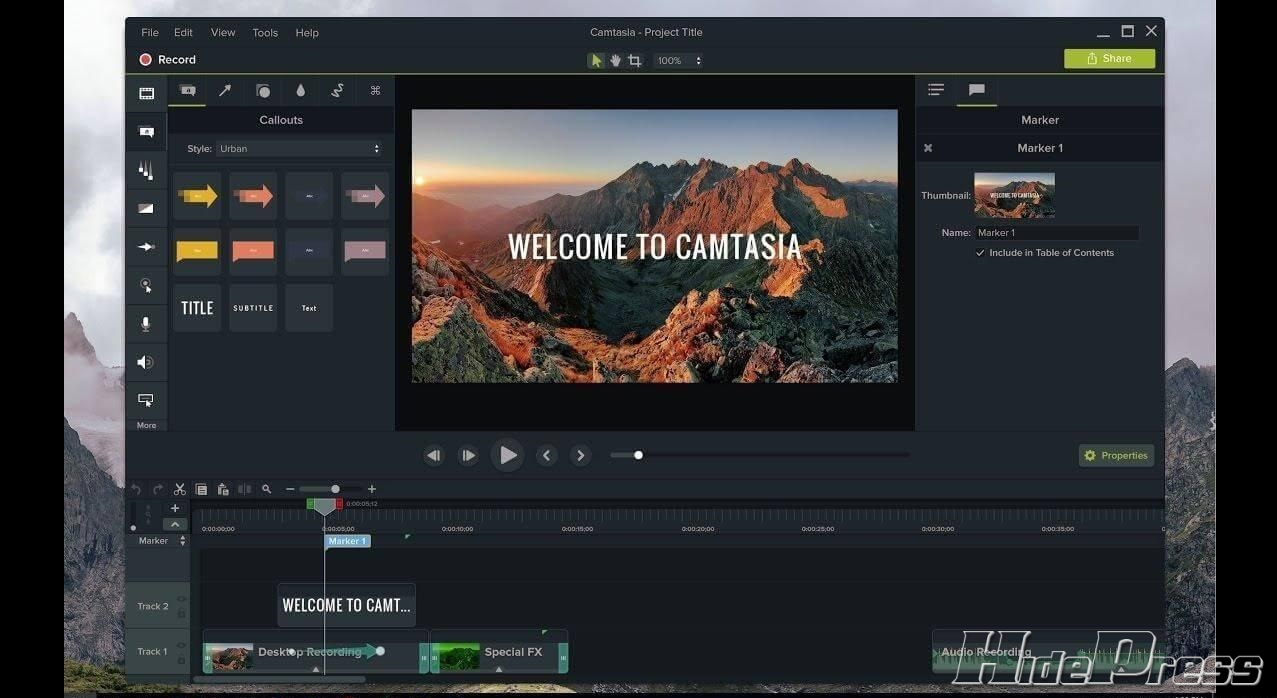Select the Crop tool above the canvas
This screenshot has height=698, width=1277.
pyautogui.click(x=634, y=61)
